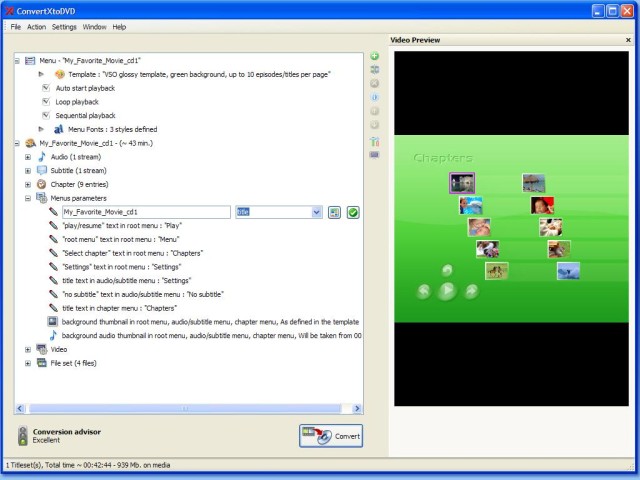Select the horses chapter thumbnail

(496, 271)
